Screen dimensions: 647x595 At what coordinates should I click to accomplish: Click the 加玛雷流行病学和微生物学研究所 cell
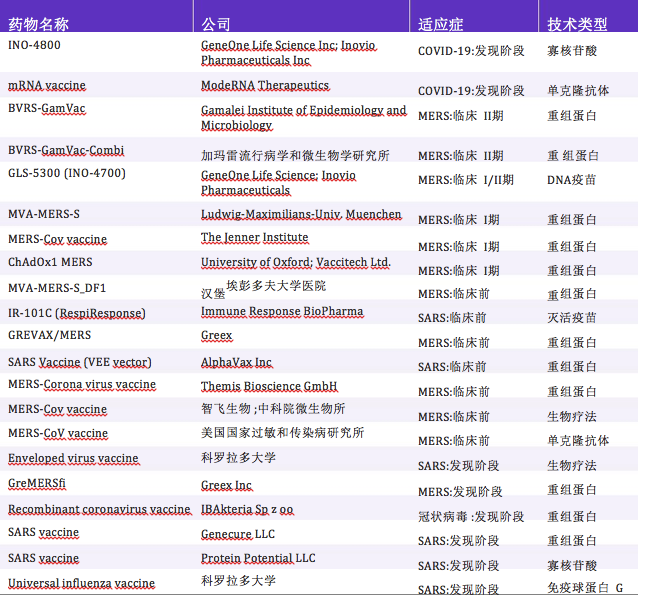295,156
